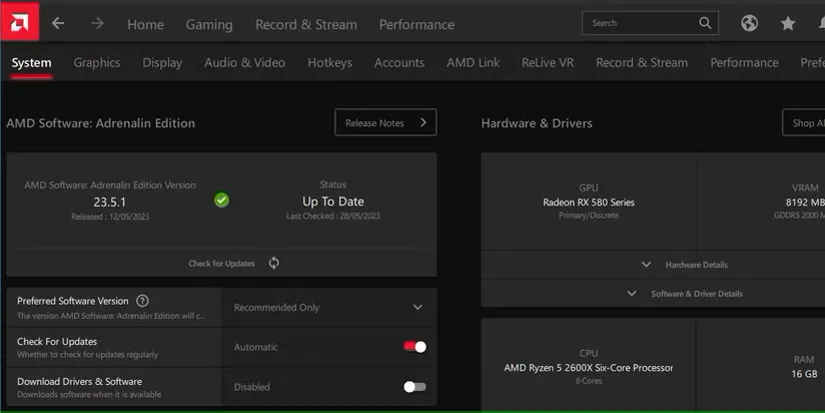Click the version number 23.5.1

109,202
